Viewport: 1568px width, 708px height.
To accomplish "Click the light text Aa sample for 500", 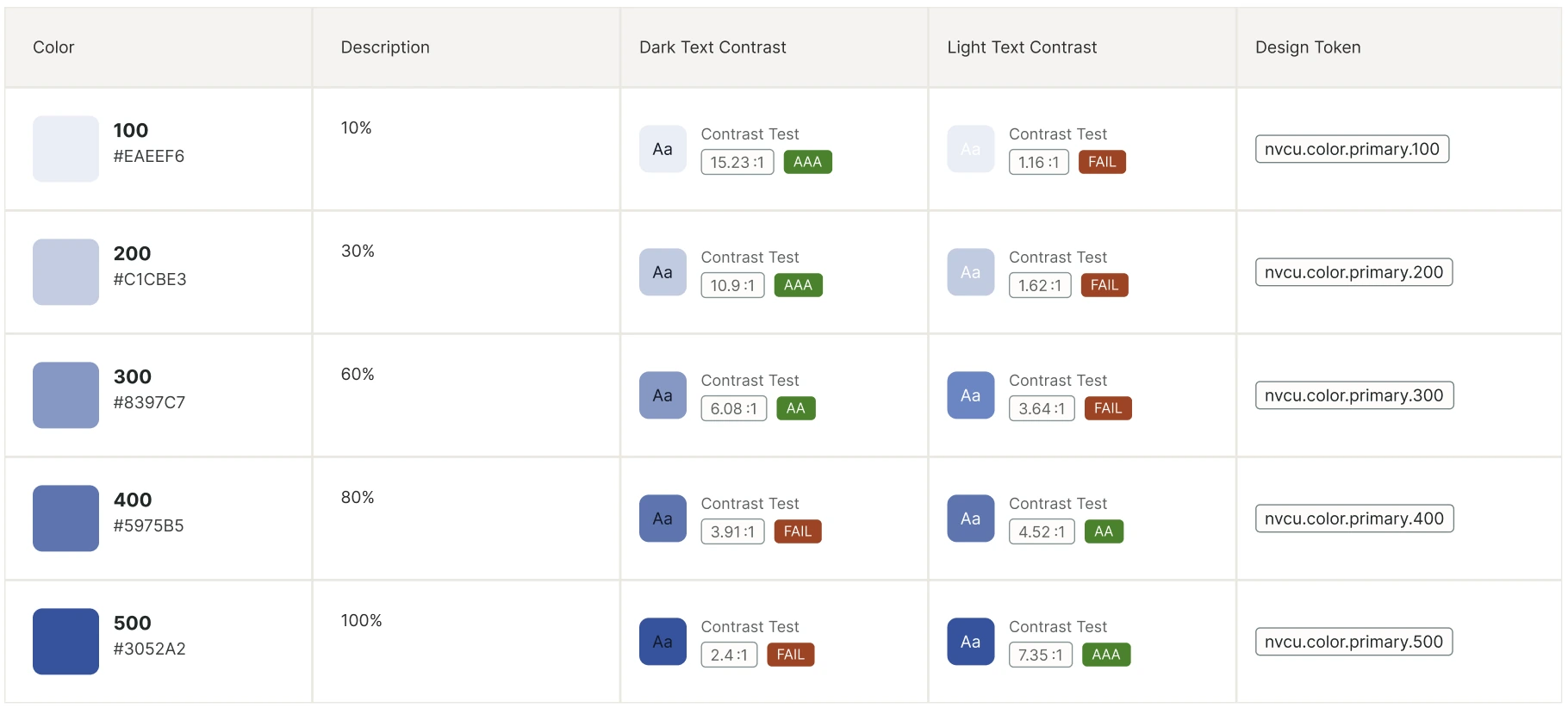I will point(971,642).
